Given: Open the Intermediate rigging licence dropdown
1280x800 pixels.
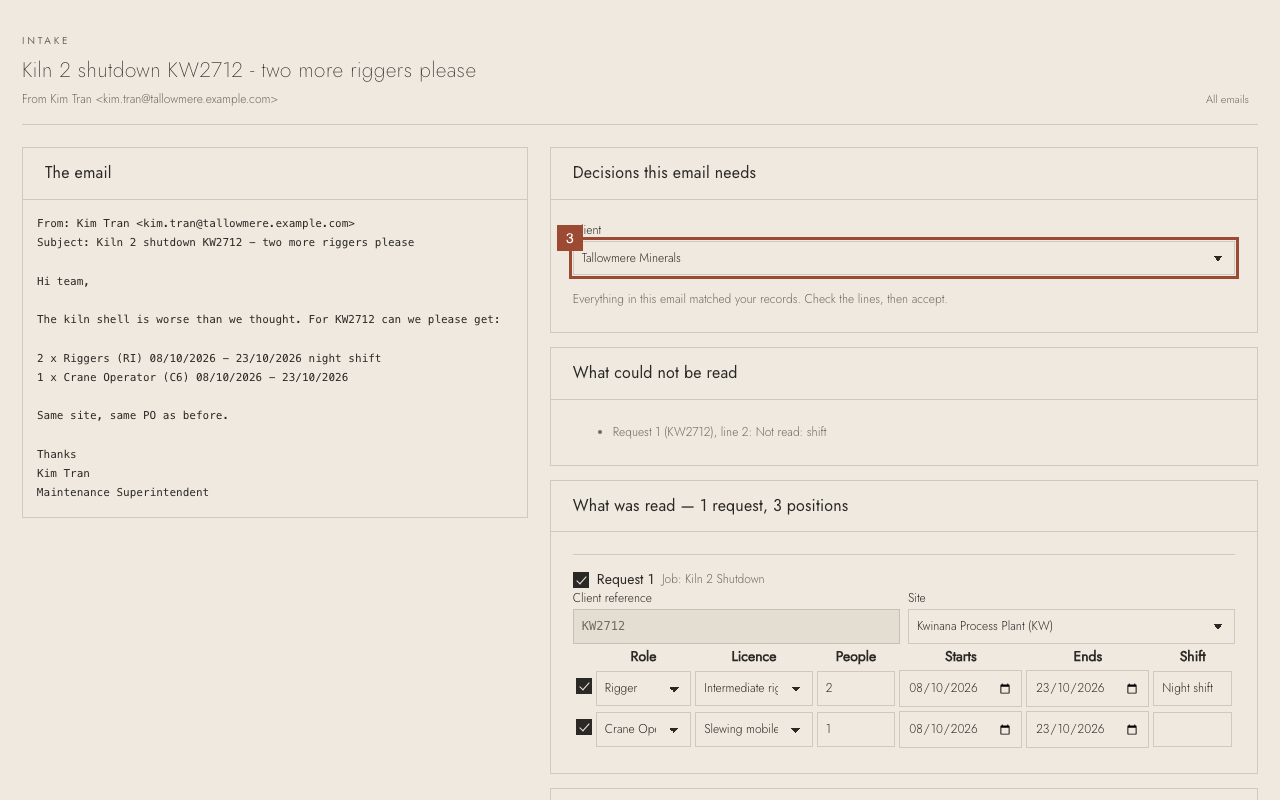Looking at the screenshot, I should tap(754, 688).
